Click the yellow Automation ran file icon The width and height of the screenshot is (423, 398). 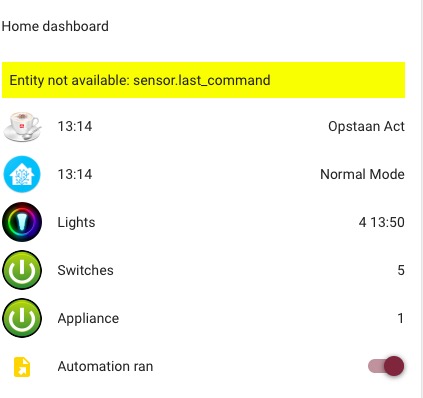point(22,367)
